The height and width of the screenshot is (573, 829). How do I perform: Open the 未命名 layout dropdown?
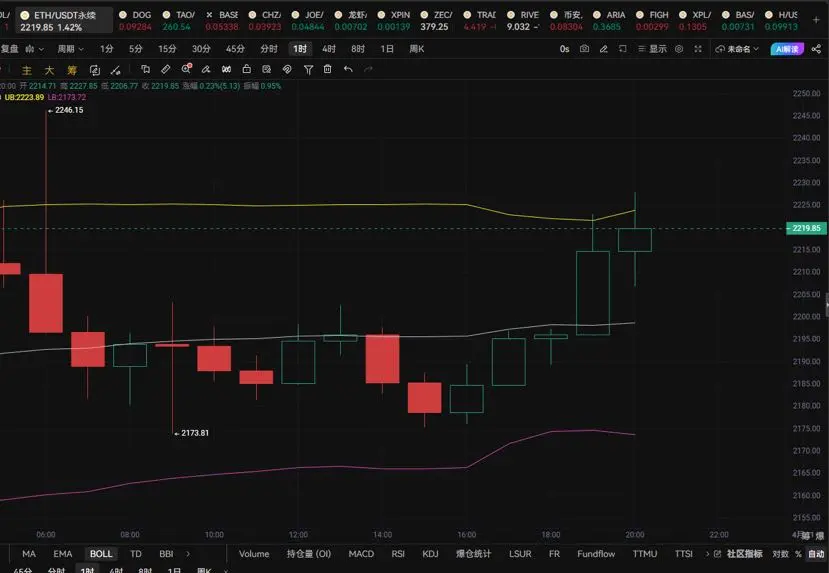coord(737,49)
